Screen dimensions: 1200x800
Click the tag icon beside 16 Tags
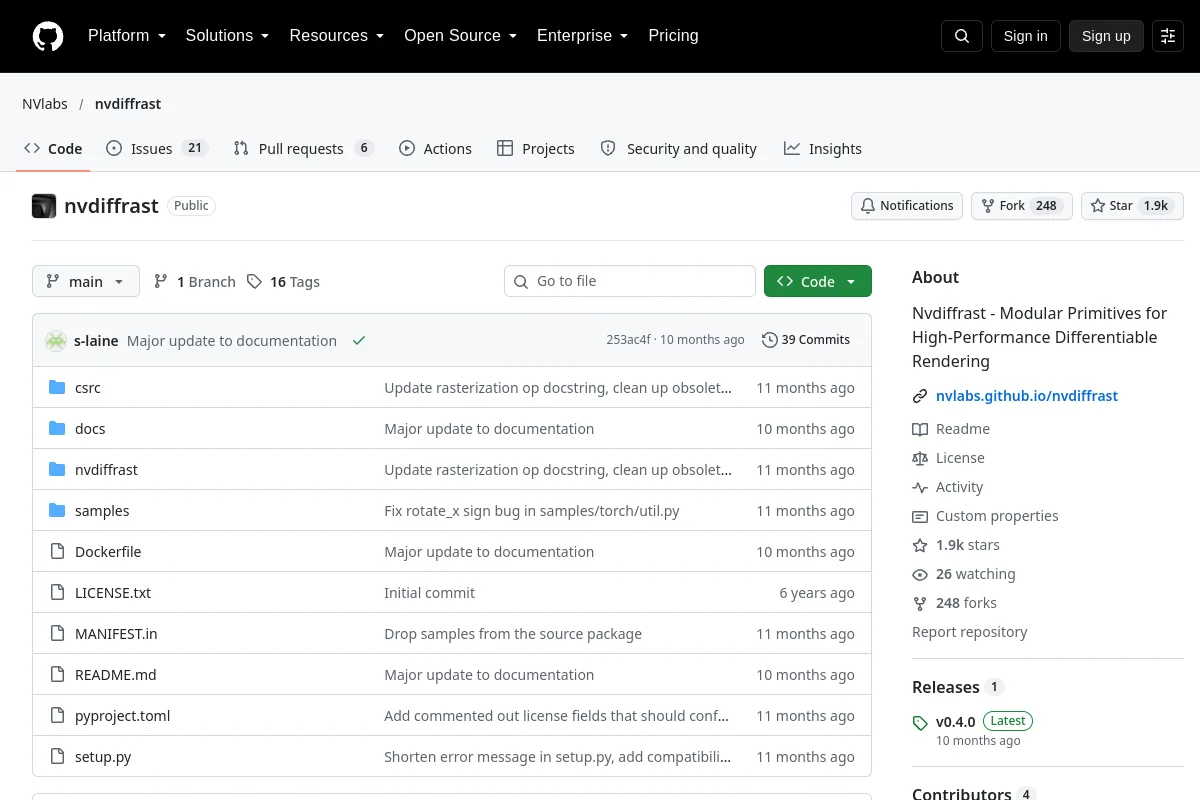[x=254, y=281]
